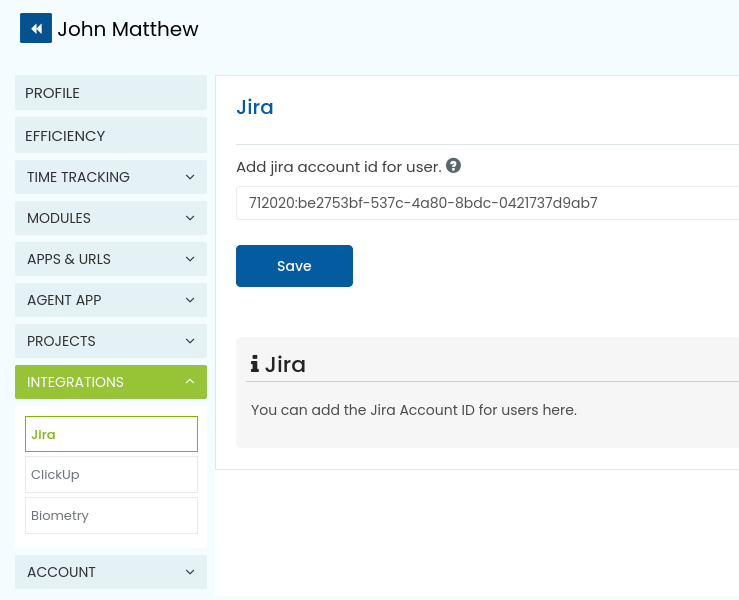Select the Jira integration item
The width and height of the screenshot is (739, 600).
point(111,434)
